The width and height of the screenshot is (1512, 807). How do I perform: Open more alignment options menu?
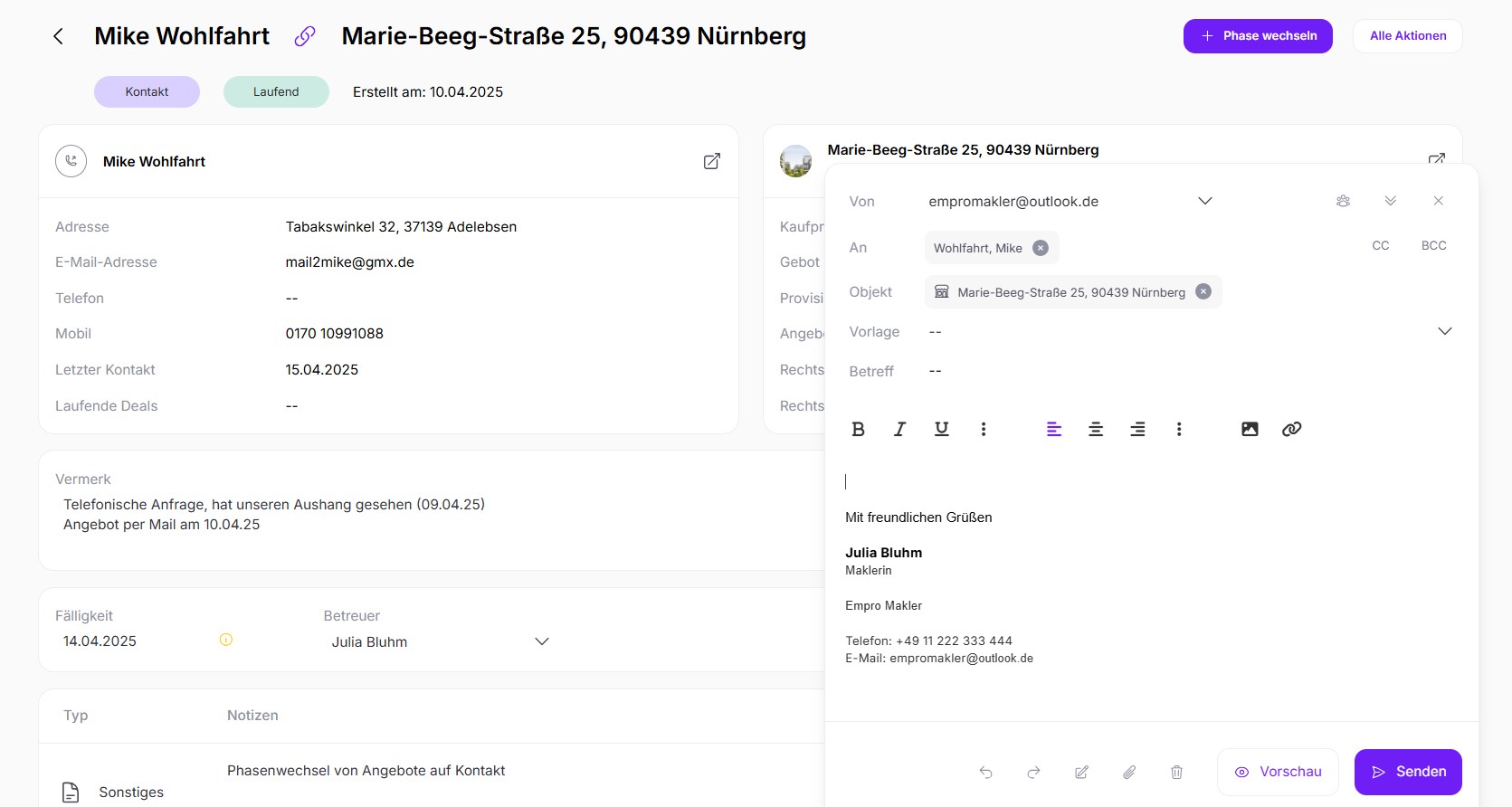[x=1179, y=429]
